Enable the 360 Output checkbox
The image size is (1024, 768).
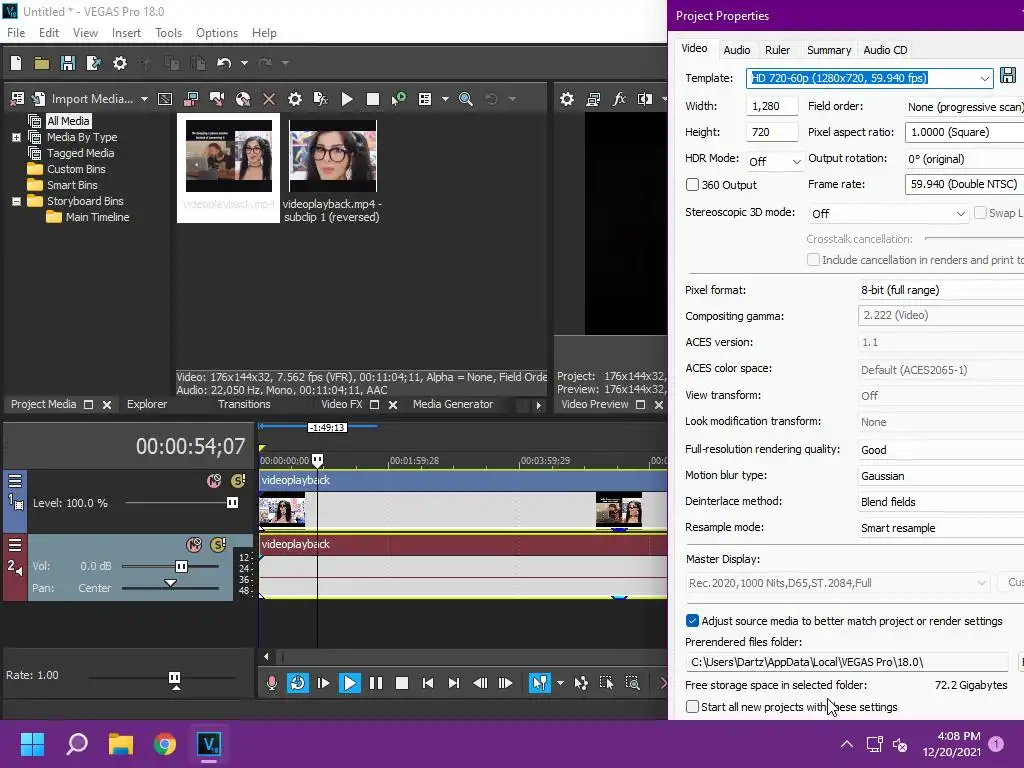tap(692, 185)
